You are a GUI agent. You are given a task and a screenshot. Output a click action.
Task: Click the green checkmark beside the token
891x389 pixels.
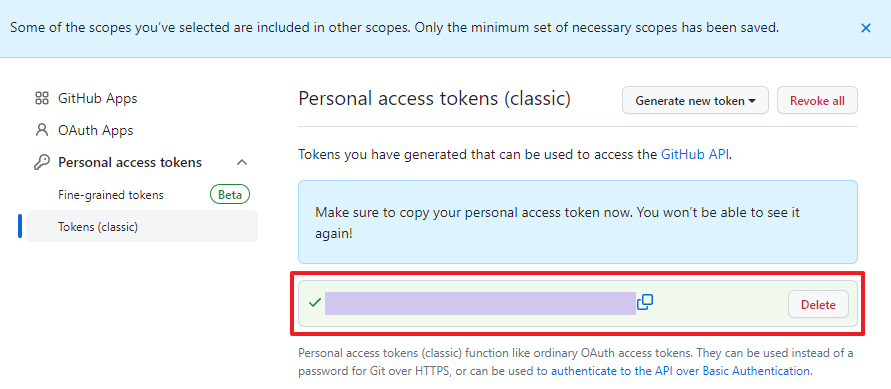tap(314, 303)
